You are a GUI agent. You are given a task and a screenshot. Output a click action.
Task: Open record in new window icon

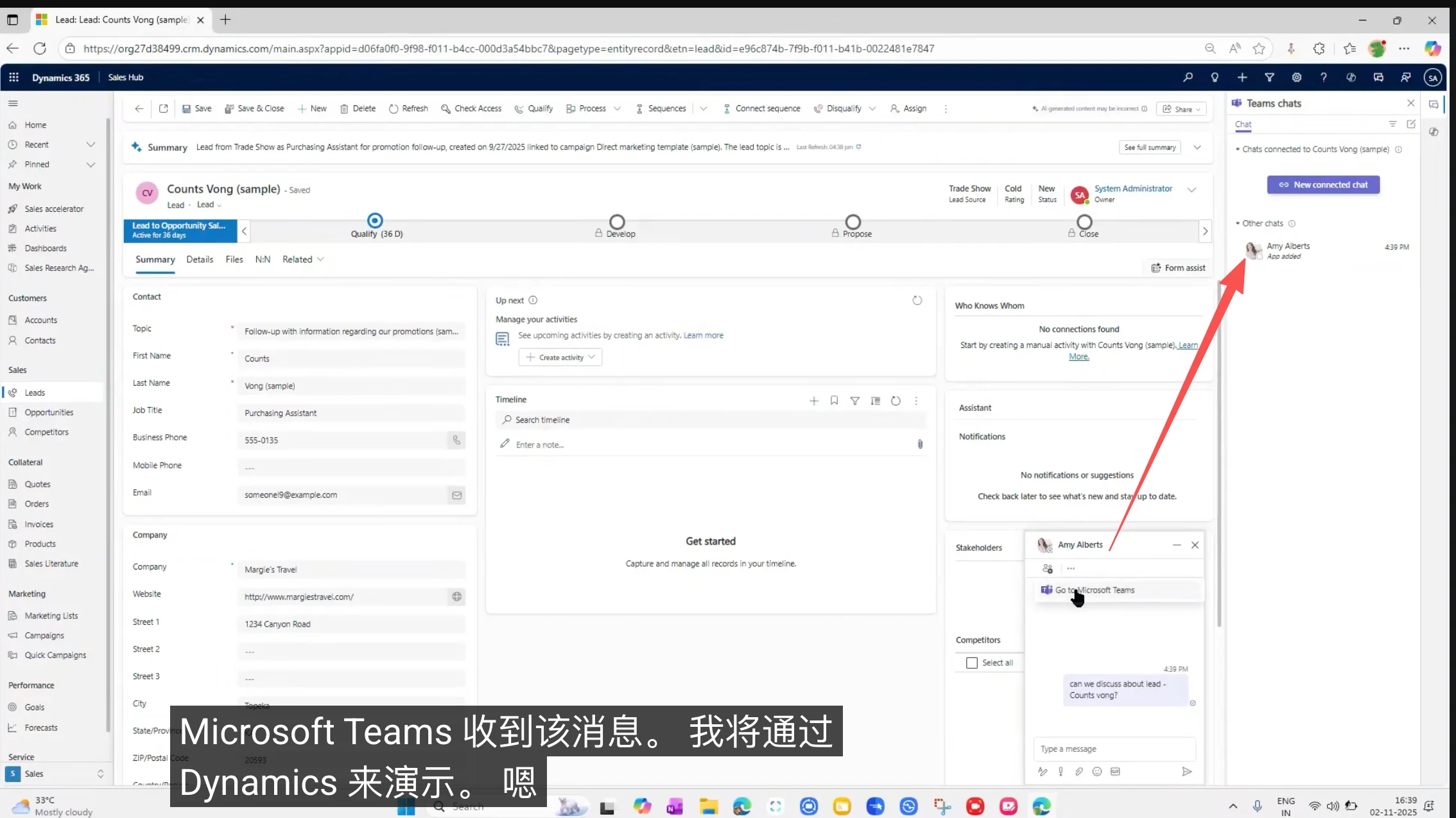click(x=164, y=109)
